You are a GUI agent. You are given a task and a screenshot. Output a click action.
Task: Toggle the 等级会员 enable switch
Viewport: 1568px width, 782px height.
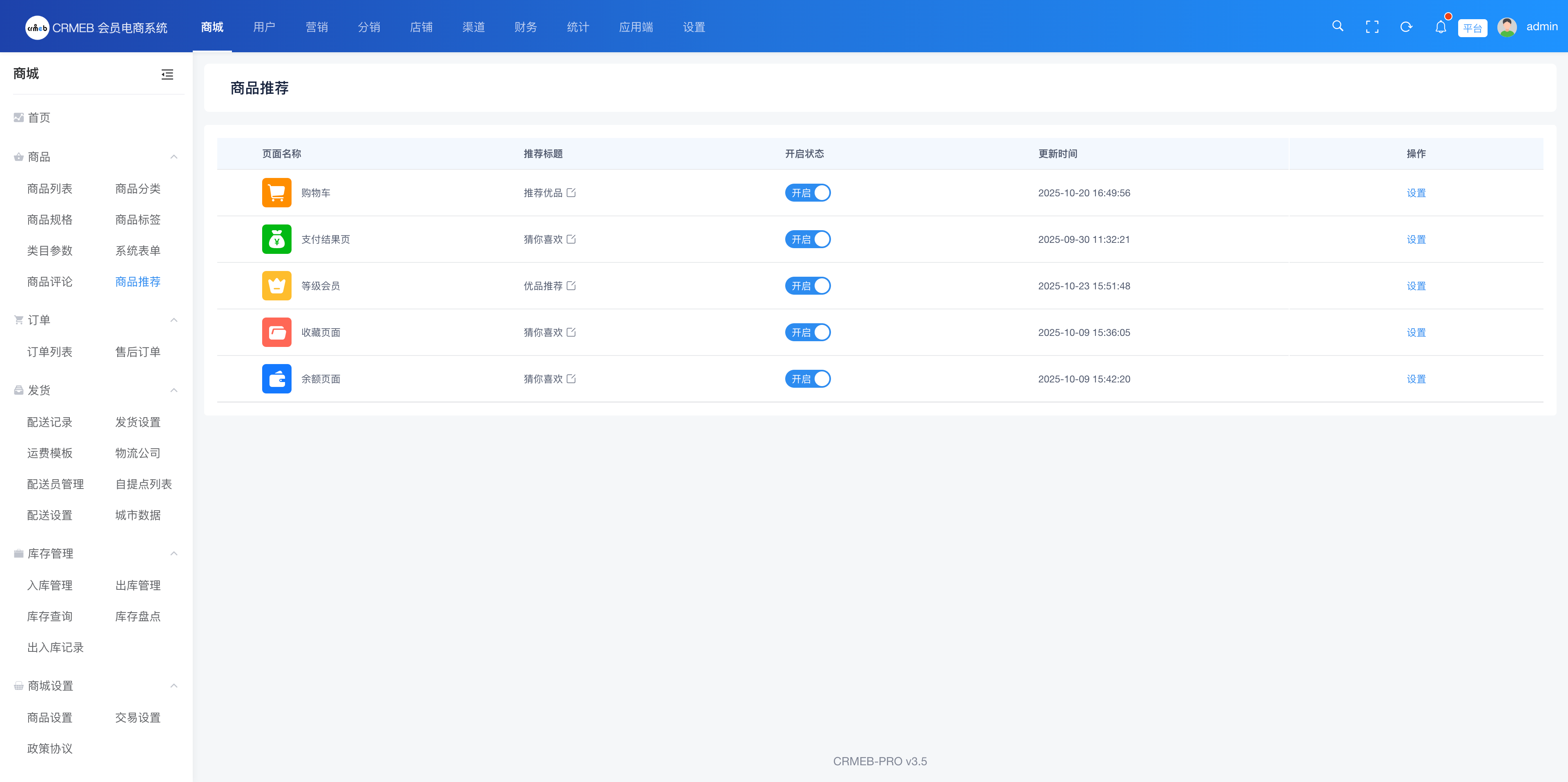(x=807, y=285)
